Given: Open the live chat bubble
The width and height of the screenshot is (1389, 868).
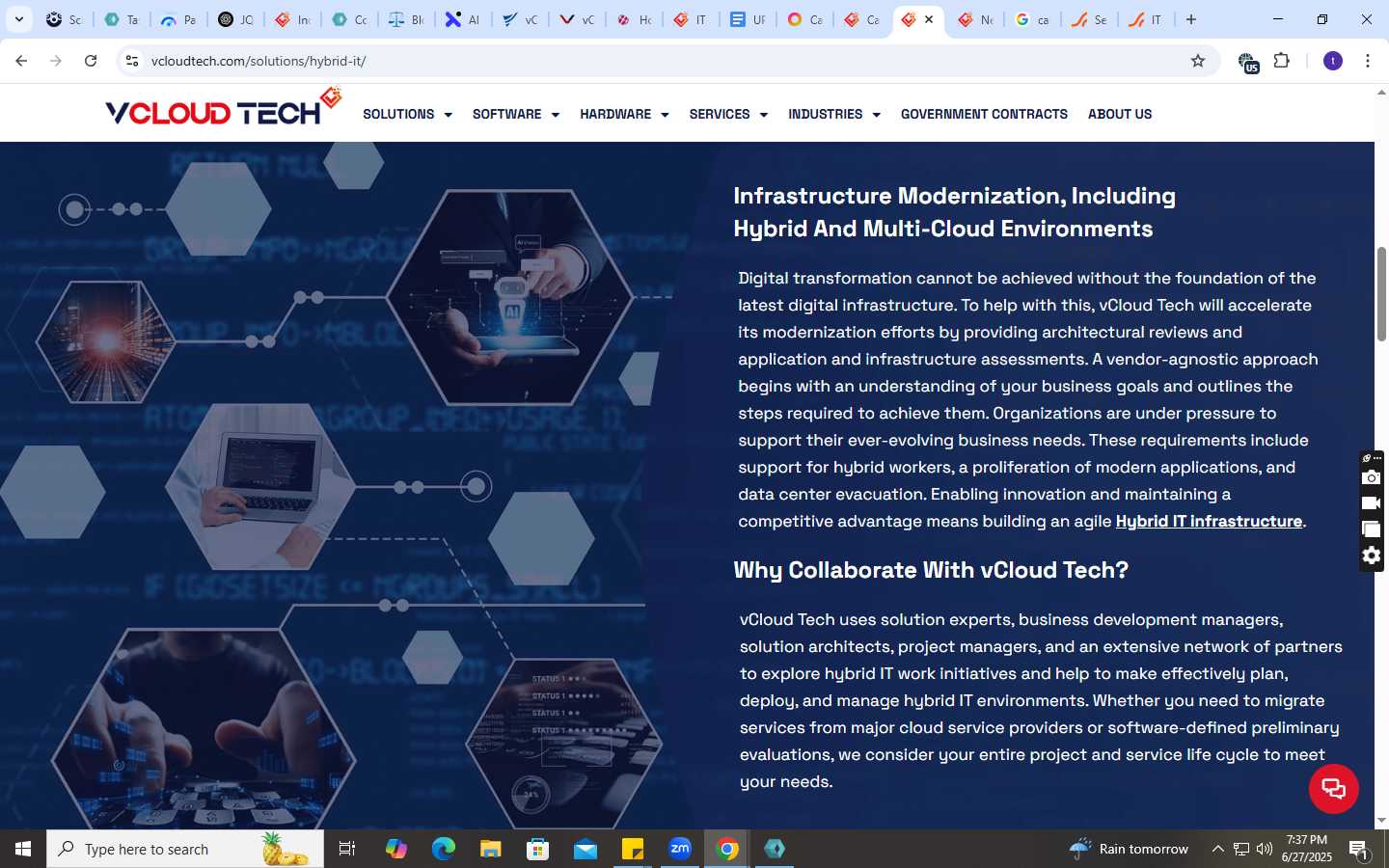Looking at the screenshot, I should [1333, 788].
